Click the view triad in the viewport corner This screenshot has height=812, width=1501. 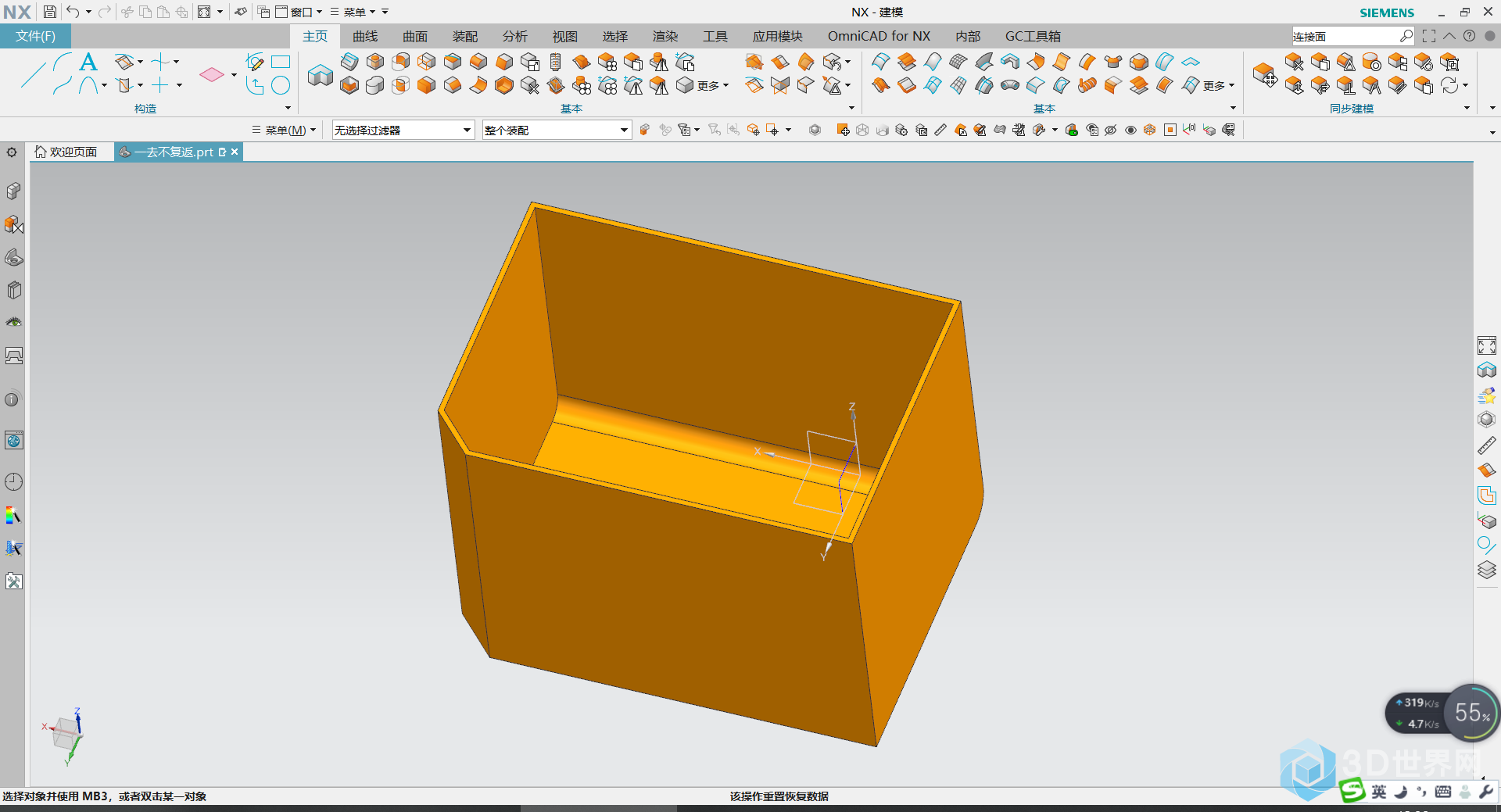tap(65, 735)
